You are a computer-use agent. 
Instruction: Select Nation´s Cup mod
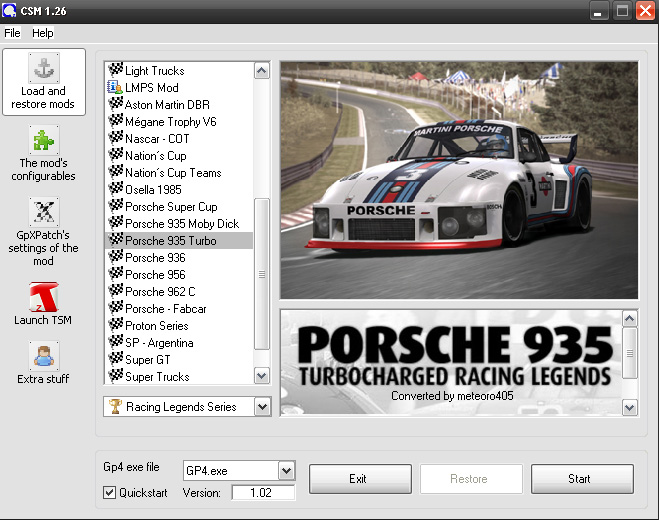pos(179,156)
